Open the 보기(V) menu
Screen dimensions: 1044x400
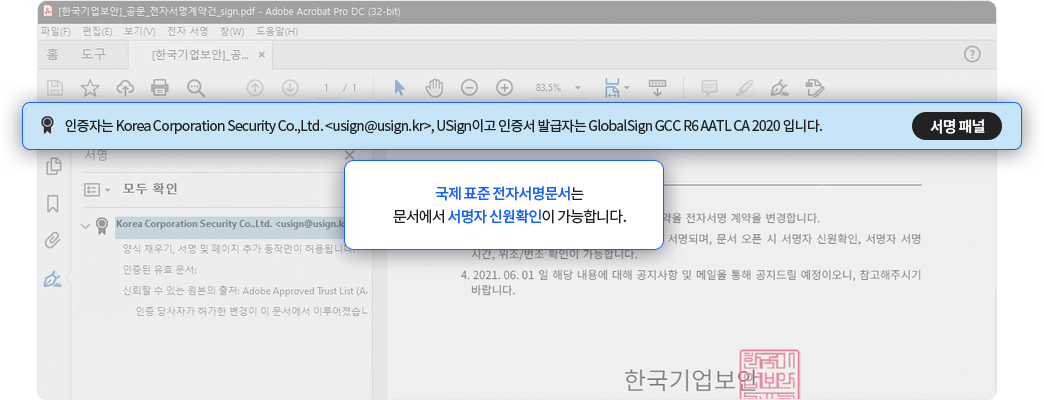tap(139, 31)
